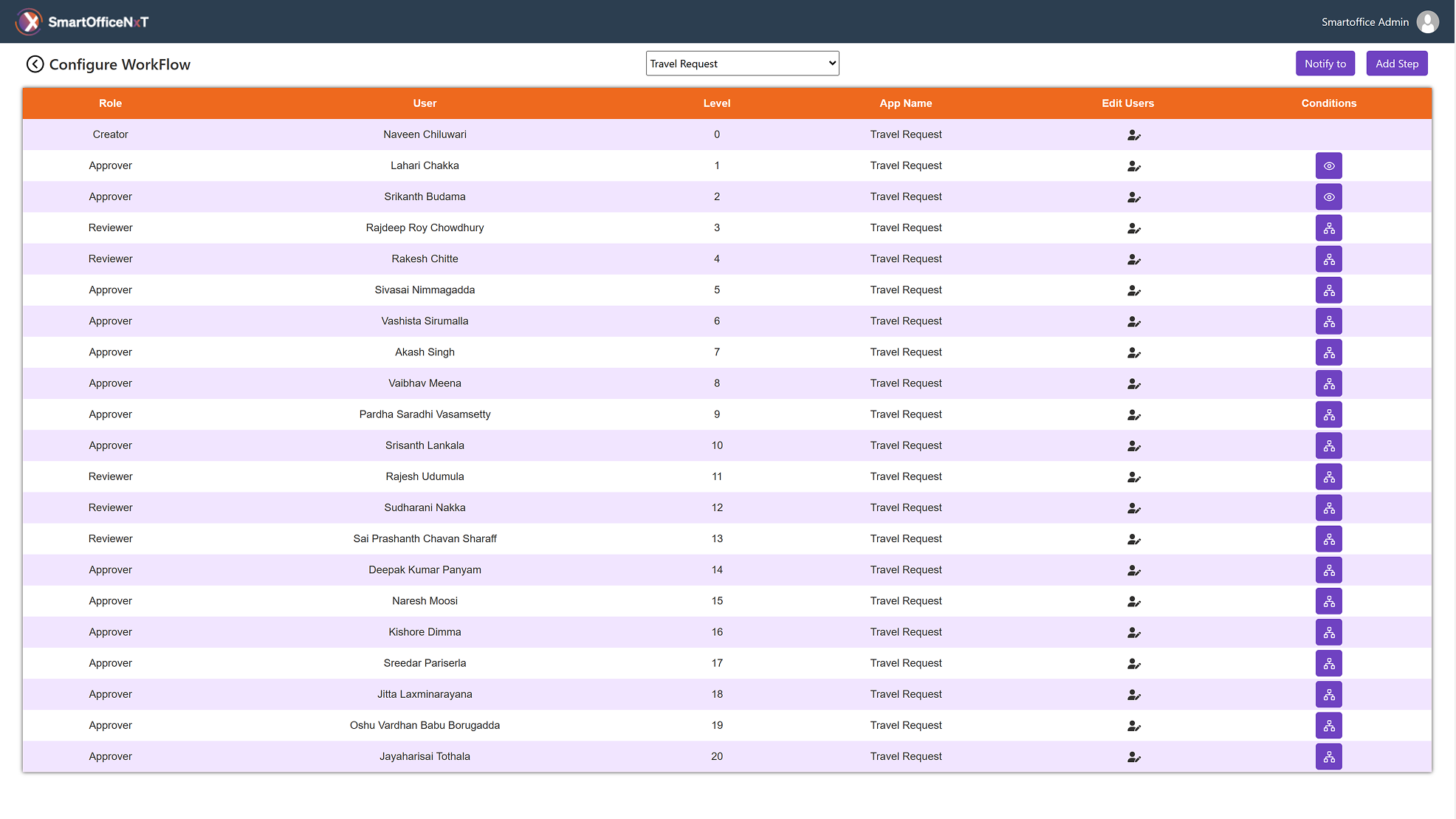Click the back arrow beside Configure WorkFlow
This screenshot has height=819, width=1456.
pyautogui.click(x=35, y=64)
